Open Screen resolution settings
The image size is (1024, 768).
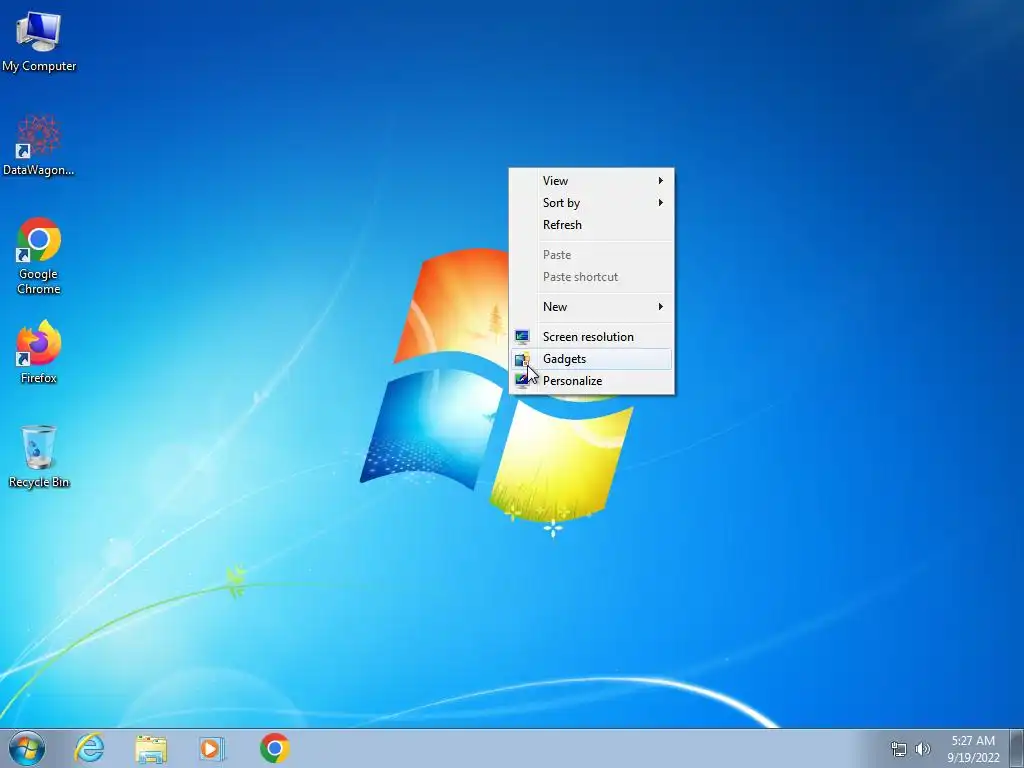tap(592, 337)
